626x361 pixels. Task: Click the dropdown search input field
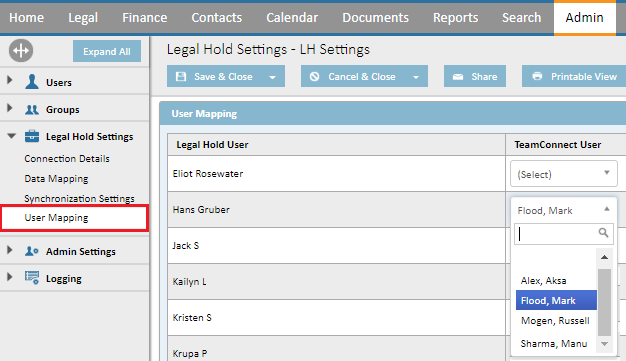click(564, 234)
